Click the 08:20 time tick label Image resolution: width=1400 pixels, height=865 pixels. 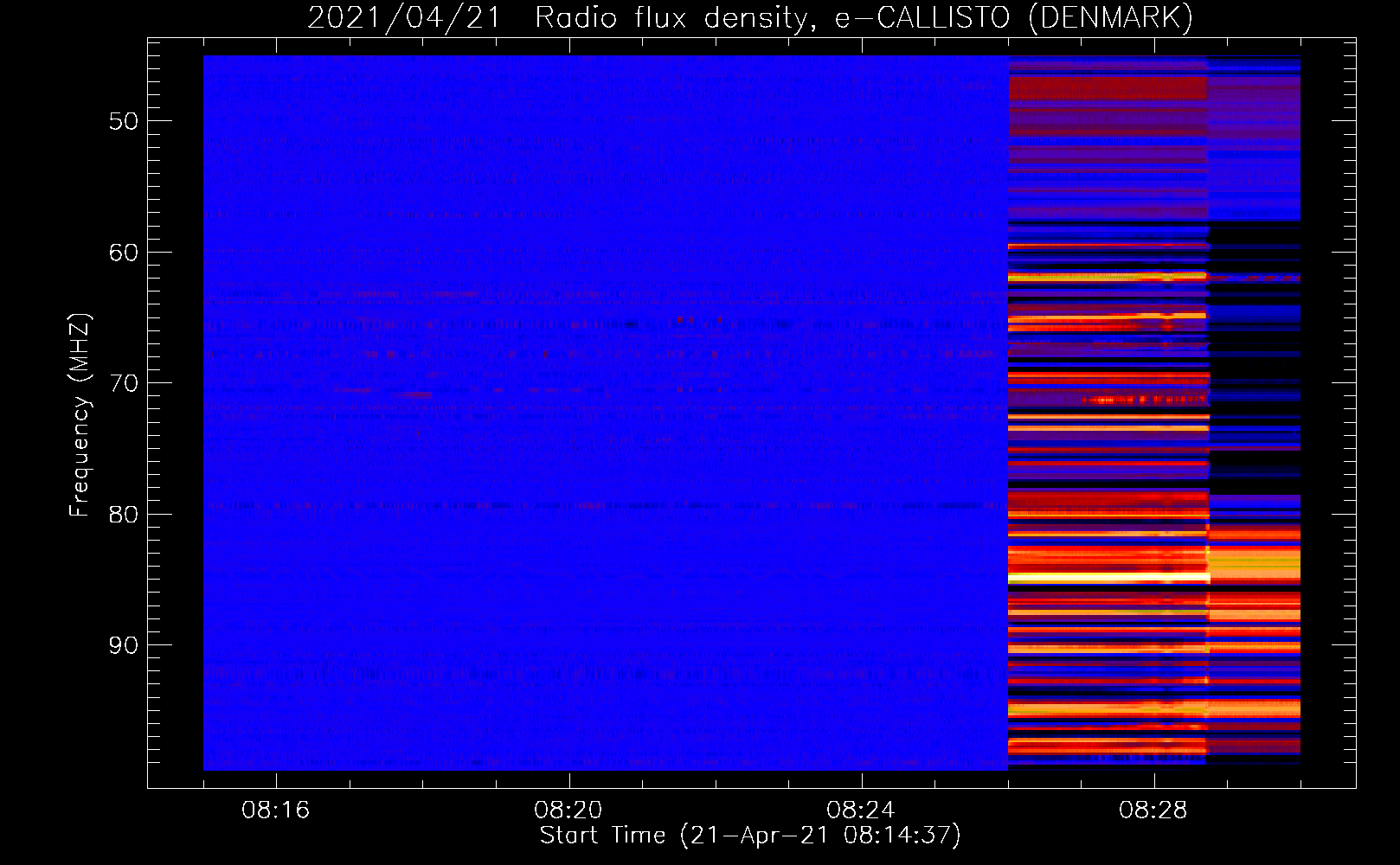tap(568, 811)
